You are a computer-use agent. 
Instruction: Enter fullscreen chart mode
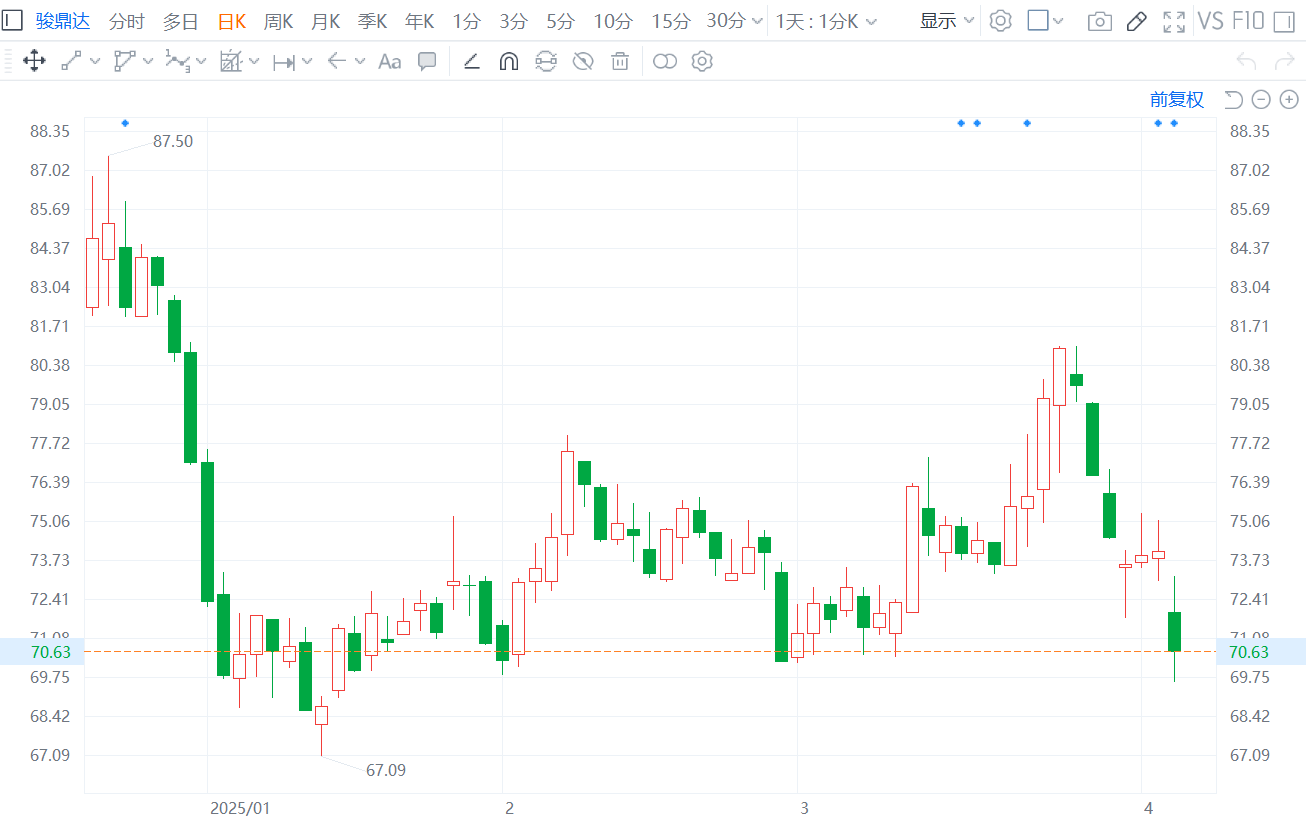pos(1174,21)
